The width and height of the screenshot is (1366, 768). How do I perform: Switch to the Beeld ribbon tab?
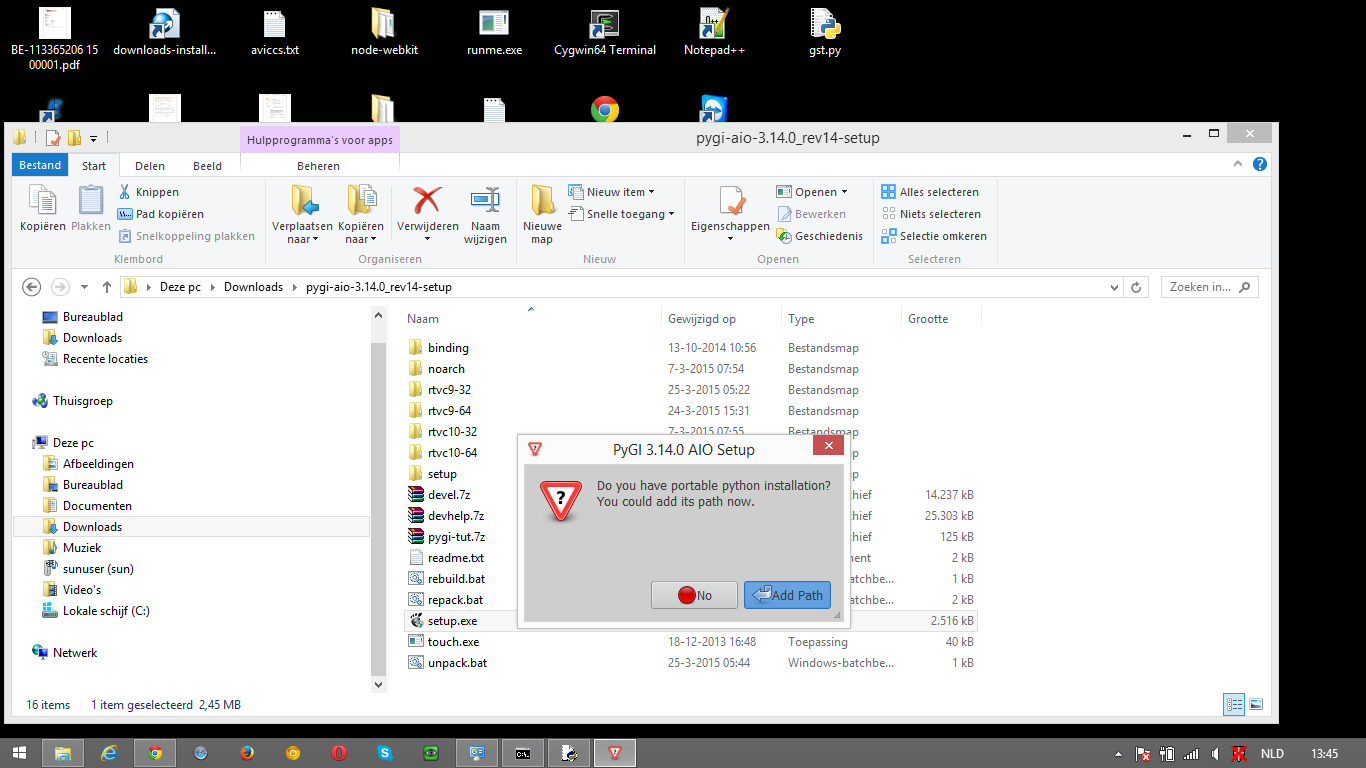tap(207, 166)
